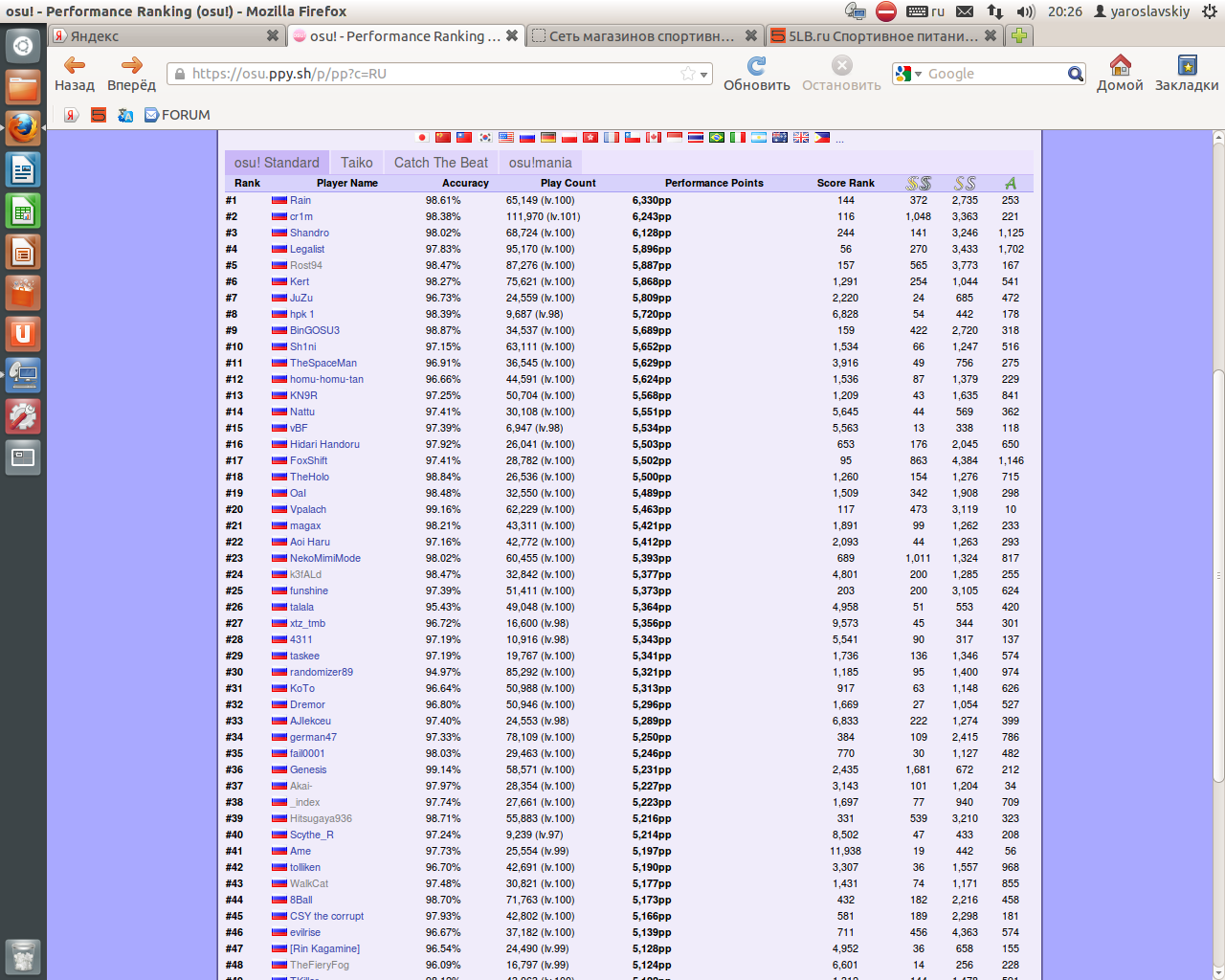This screenshot has width=1225, height=980.
Task: Switch to the Яндекс browser tab
Action: coord(167,36)
